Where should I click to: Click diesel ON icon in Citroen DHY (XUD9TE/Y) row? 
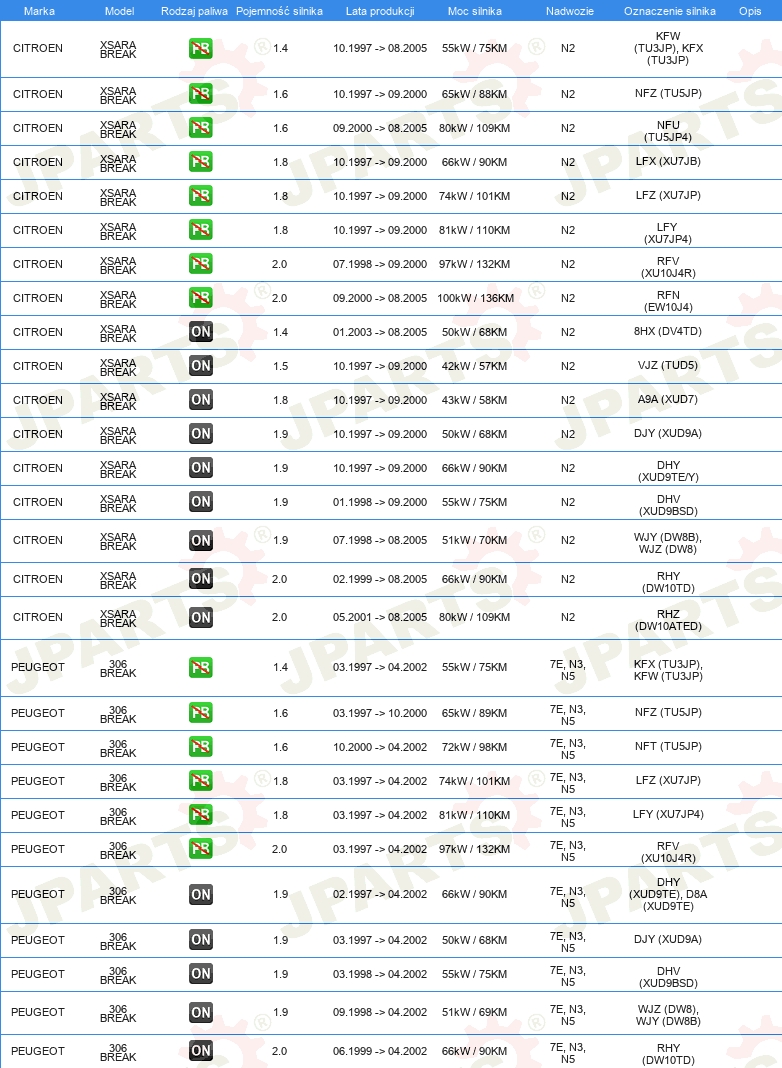click(200, 469)
